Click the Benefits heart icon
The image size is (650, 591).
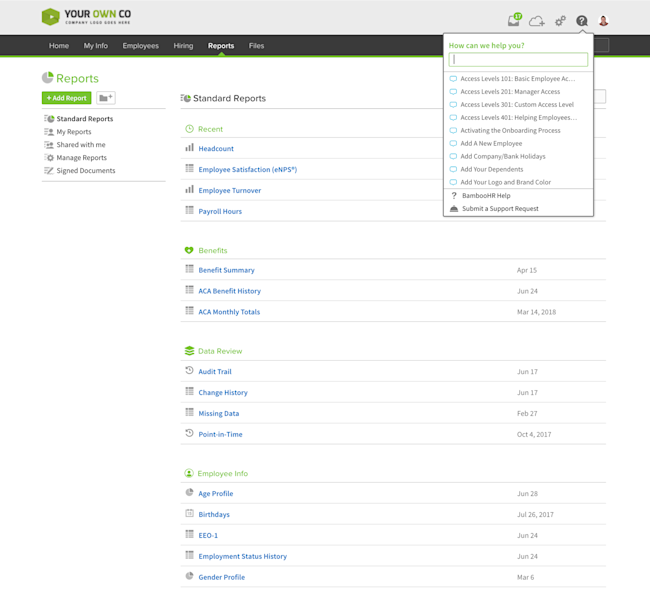pos(189,250)
